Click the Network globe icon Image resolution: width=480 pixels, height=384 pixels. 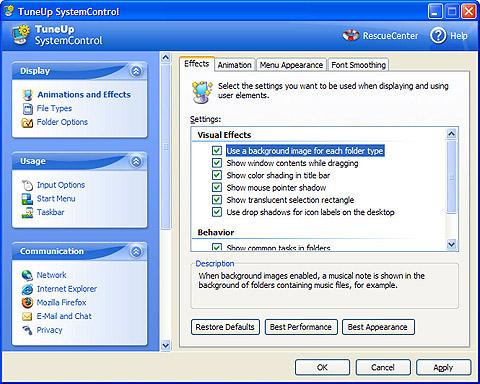(27, 275)
